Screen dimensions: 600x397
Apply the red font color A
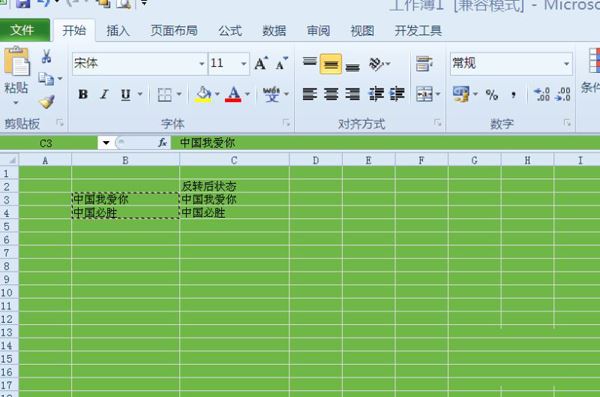(x=233, y=94)
